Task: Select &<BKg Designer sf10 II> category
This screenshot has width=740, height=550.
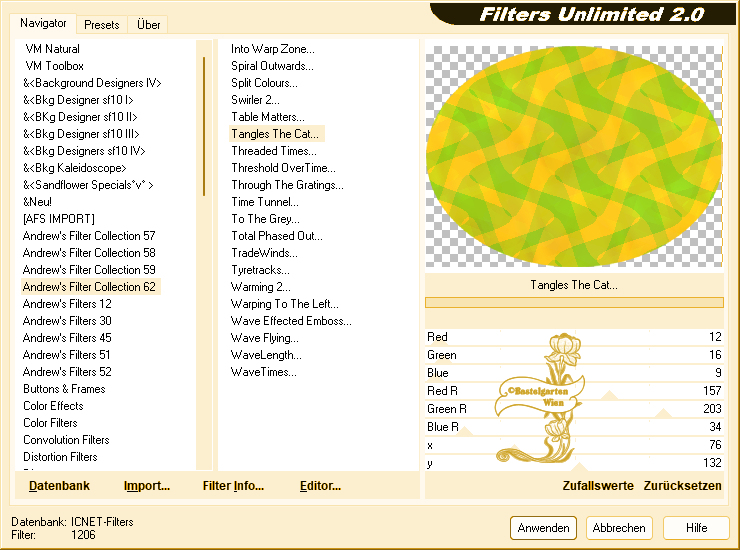Action: click(80, 117)
